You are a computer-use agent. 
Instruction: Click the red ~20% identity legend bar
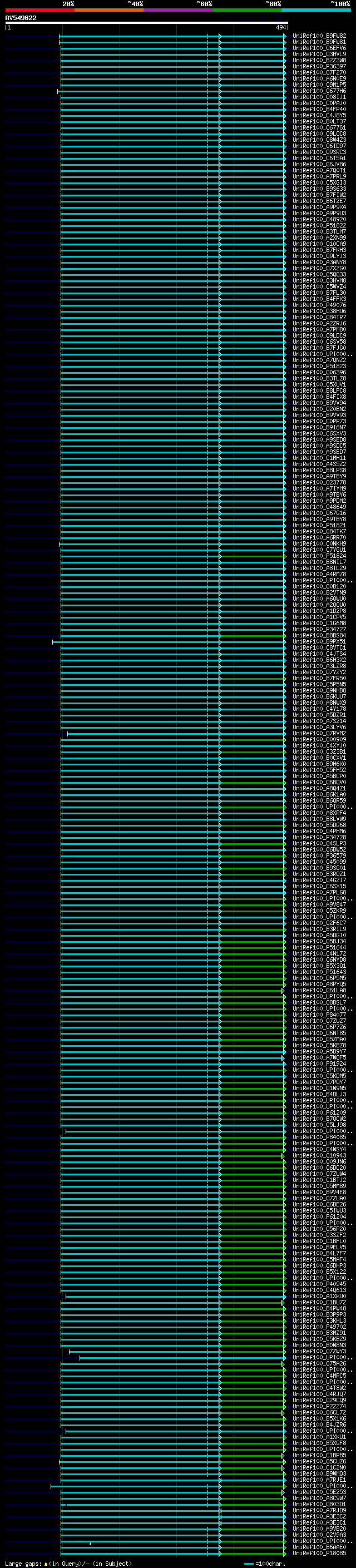pos(39,10)
